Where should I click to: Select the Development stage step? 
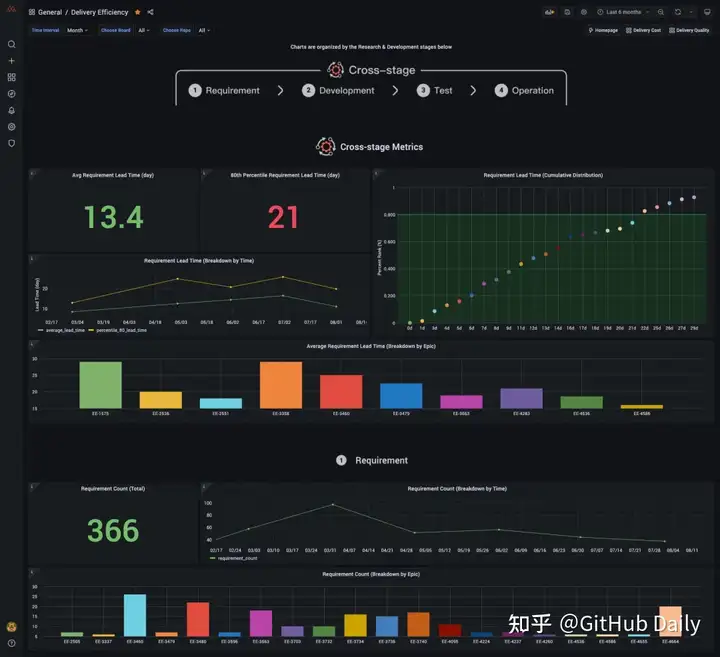338,90
